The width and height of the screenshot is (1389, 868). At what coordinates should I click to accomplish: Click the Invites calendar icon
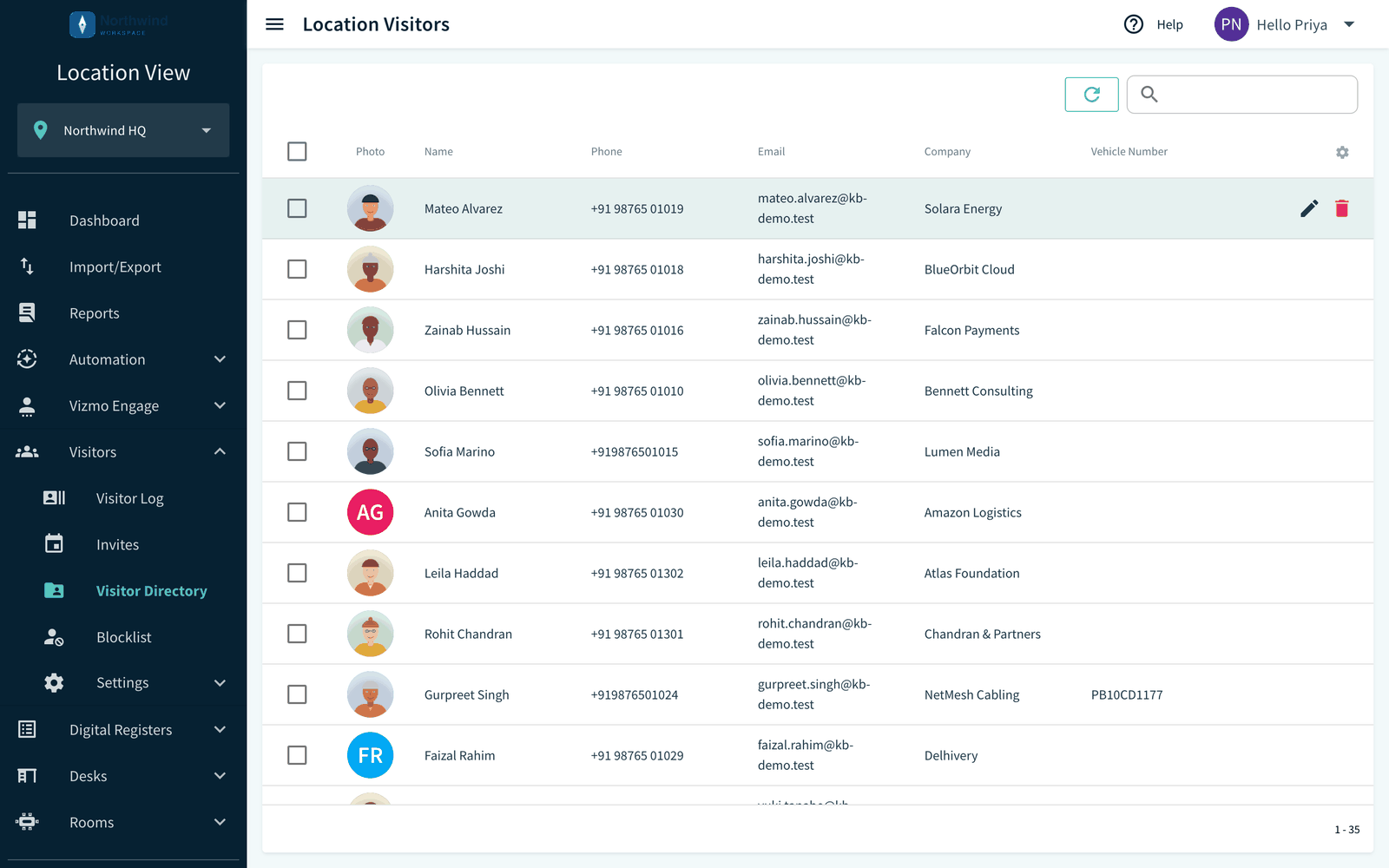pos(54,543)
